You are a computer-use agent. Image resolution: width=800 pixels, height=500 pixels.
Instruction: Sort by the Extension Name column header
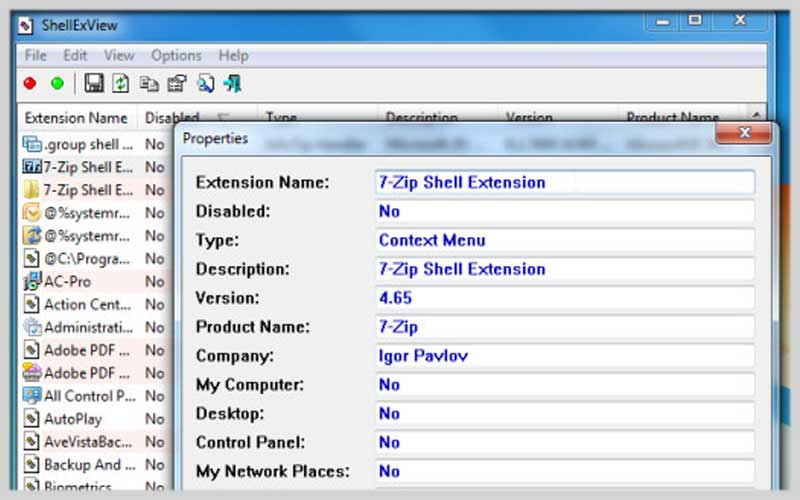click(x=77, y=118)
